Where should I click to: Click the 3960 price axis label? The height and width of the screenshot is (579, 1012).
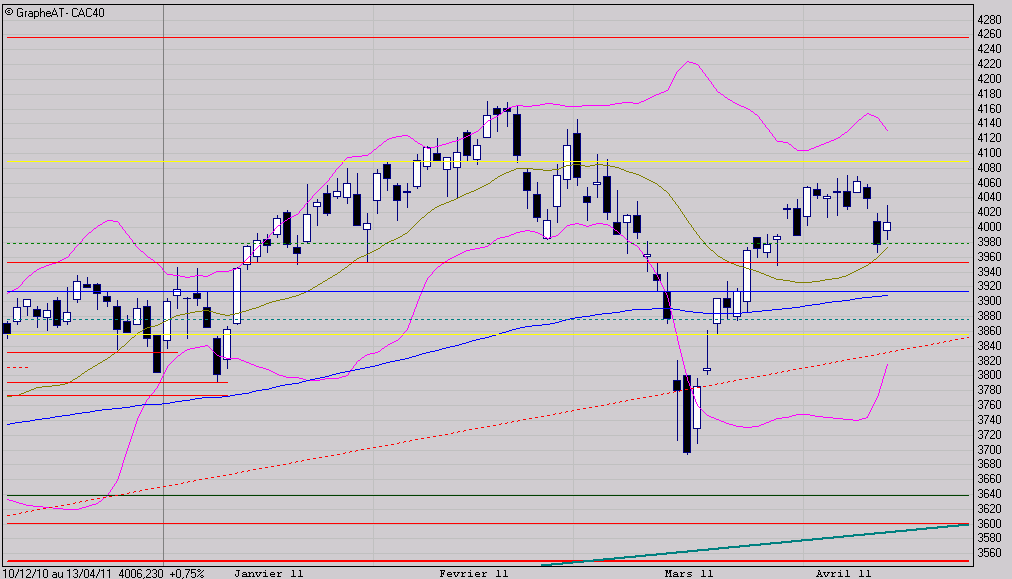coord(989,257)
